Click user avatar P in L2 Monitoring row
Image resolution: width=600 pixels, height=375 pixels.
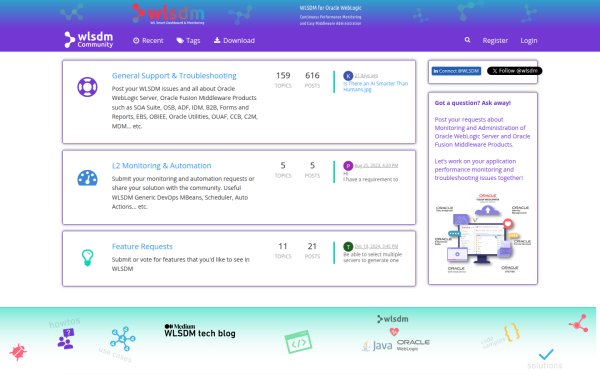(x=348, y=166)
